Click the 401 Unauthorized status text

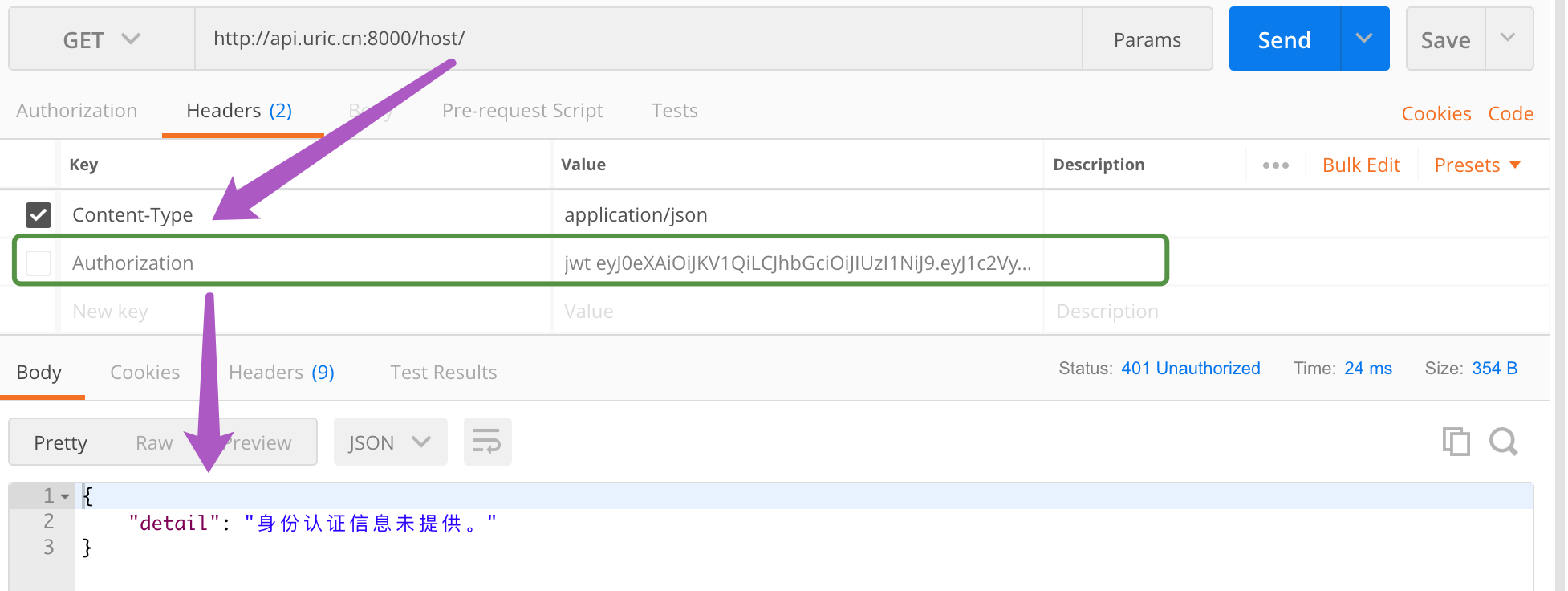(x=1191, y=368)
